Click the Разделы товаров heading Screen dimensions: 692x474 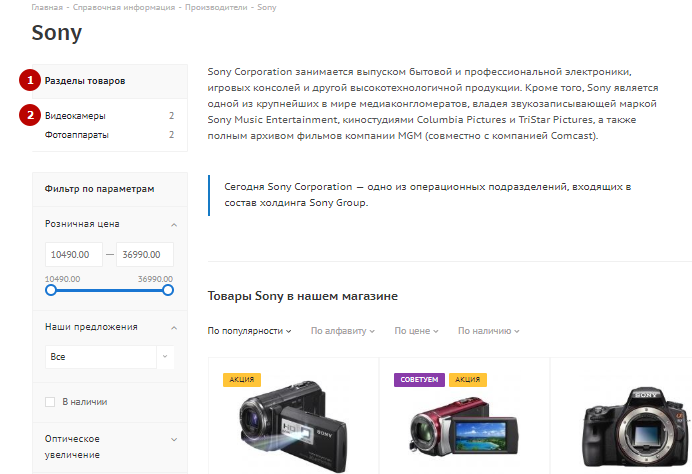85,81
